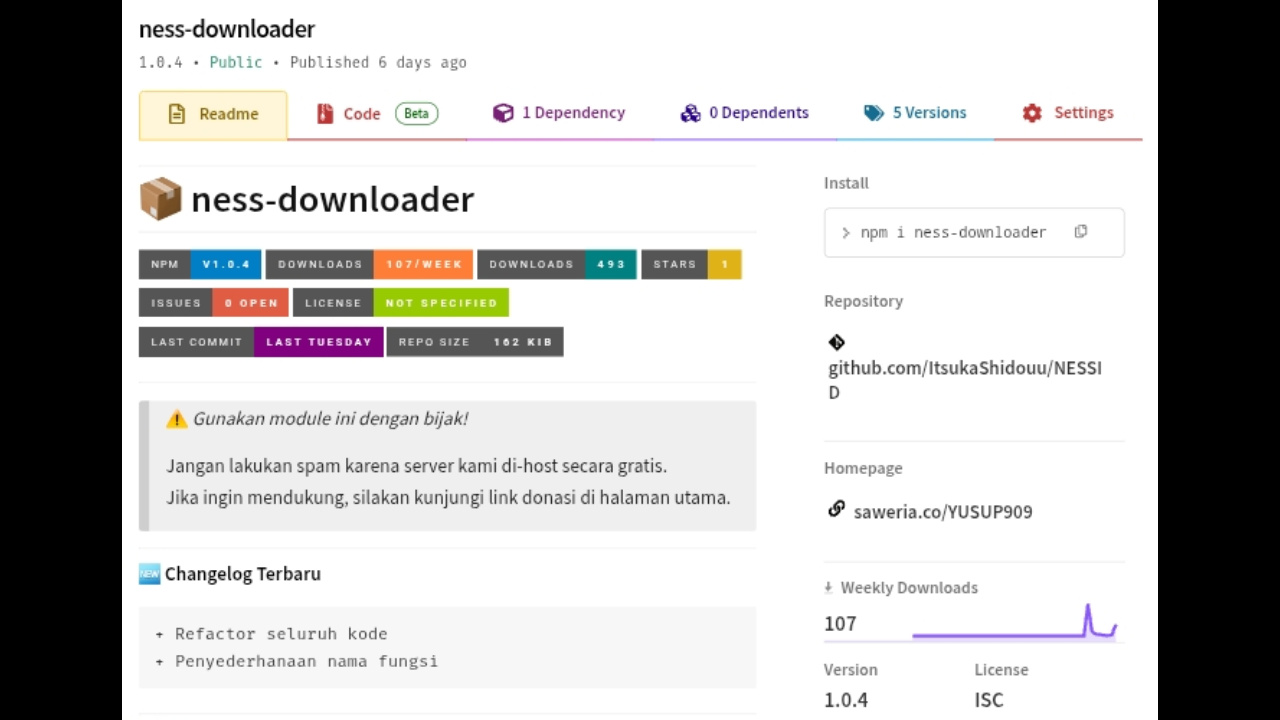1280x720 pixels.
Task: Click the homepage link chain icon
Action: point(836,510)
